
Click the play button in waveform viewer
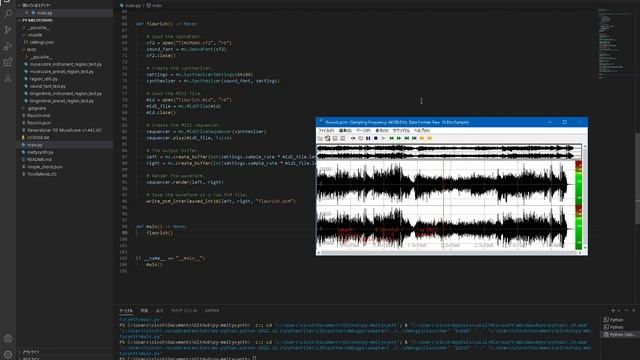coord(383,138)
